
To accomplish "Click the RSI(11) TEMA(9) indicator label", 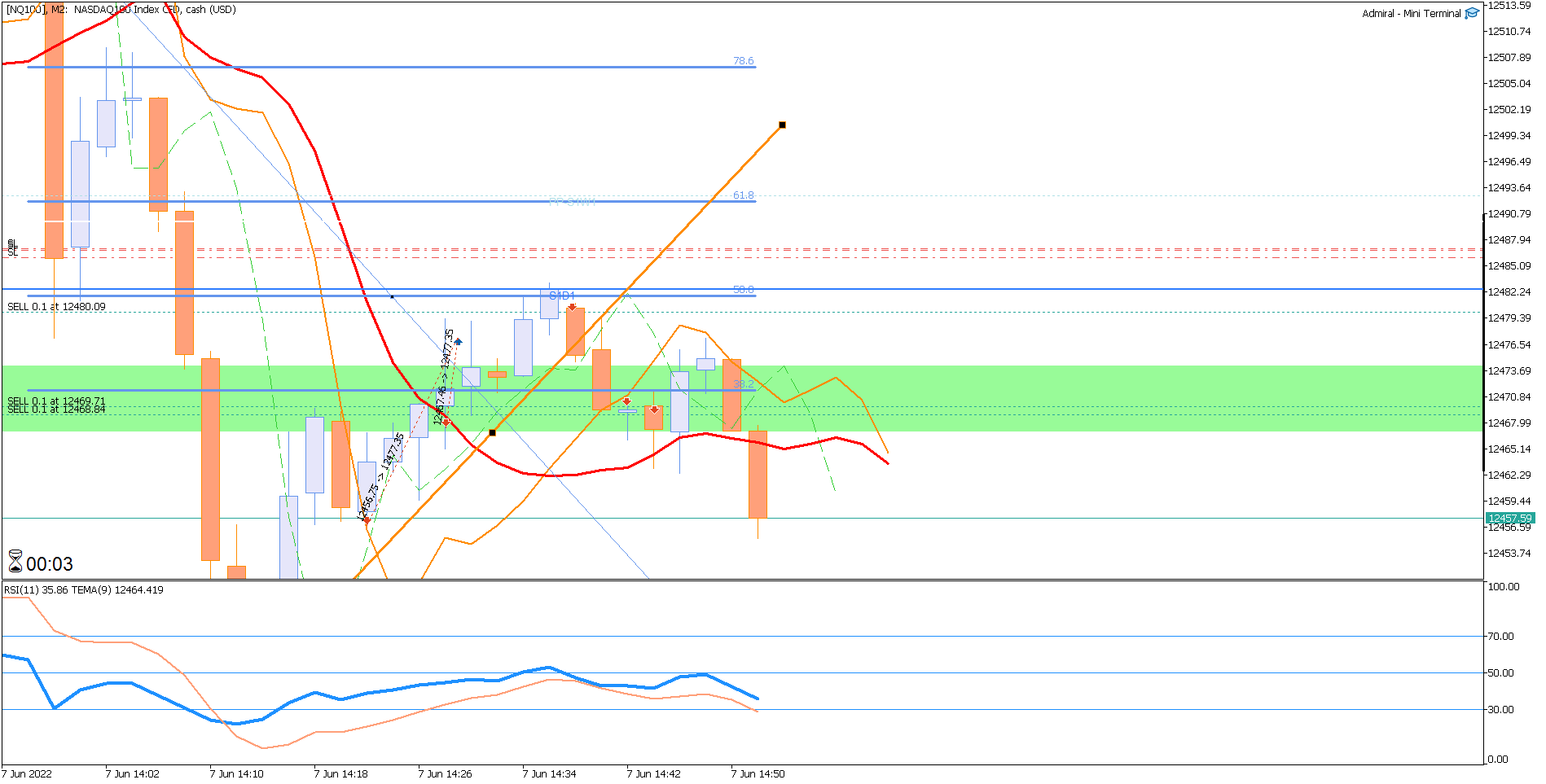I will pos(83,589).
